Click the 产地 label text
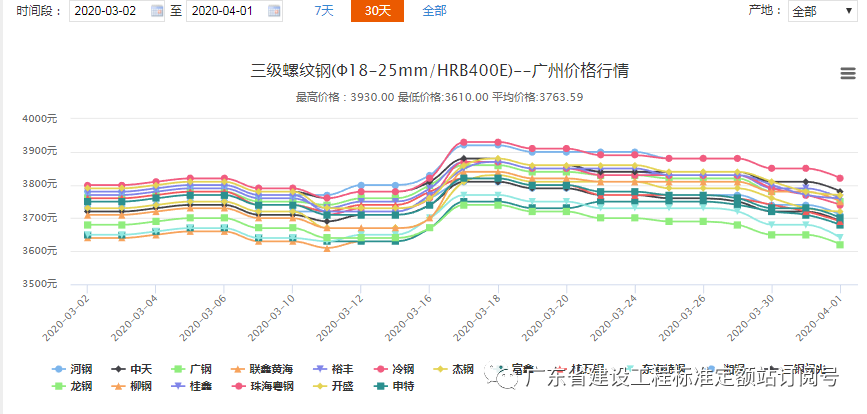This screenshot has height=414, width=867. (x=764, y=11)
